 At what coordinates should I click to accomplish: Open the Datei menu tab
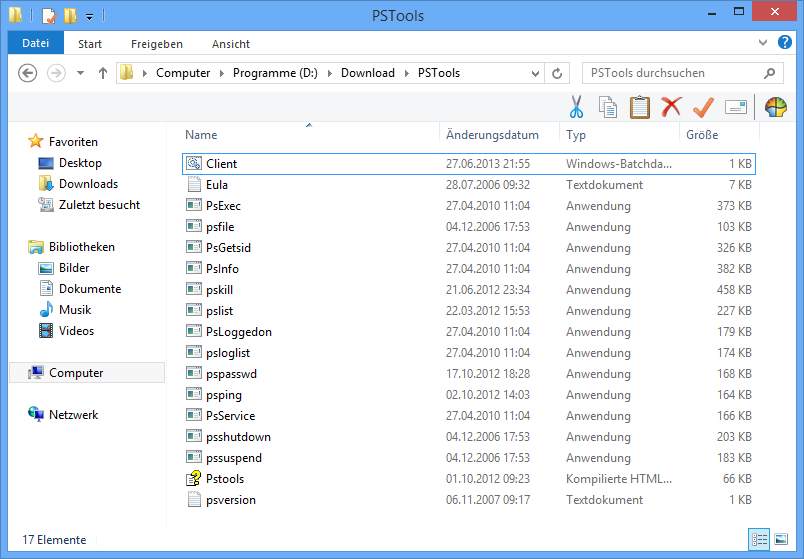click(35, 43)
